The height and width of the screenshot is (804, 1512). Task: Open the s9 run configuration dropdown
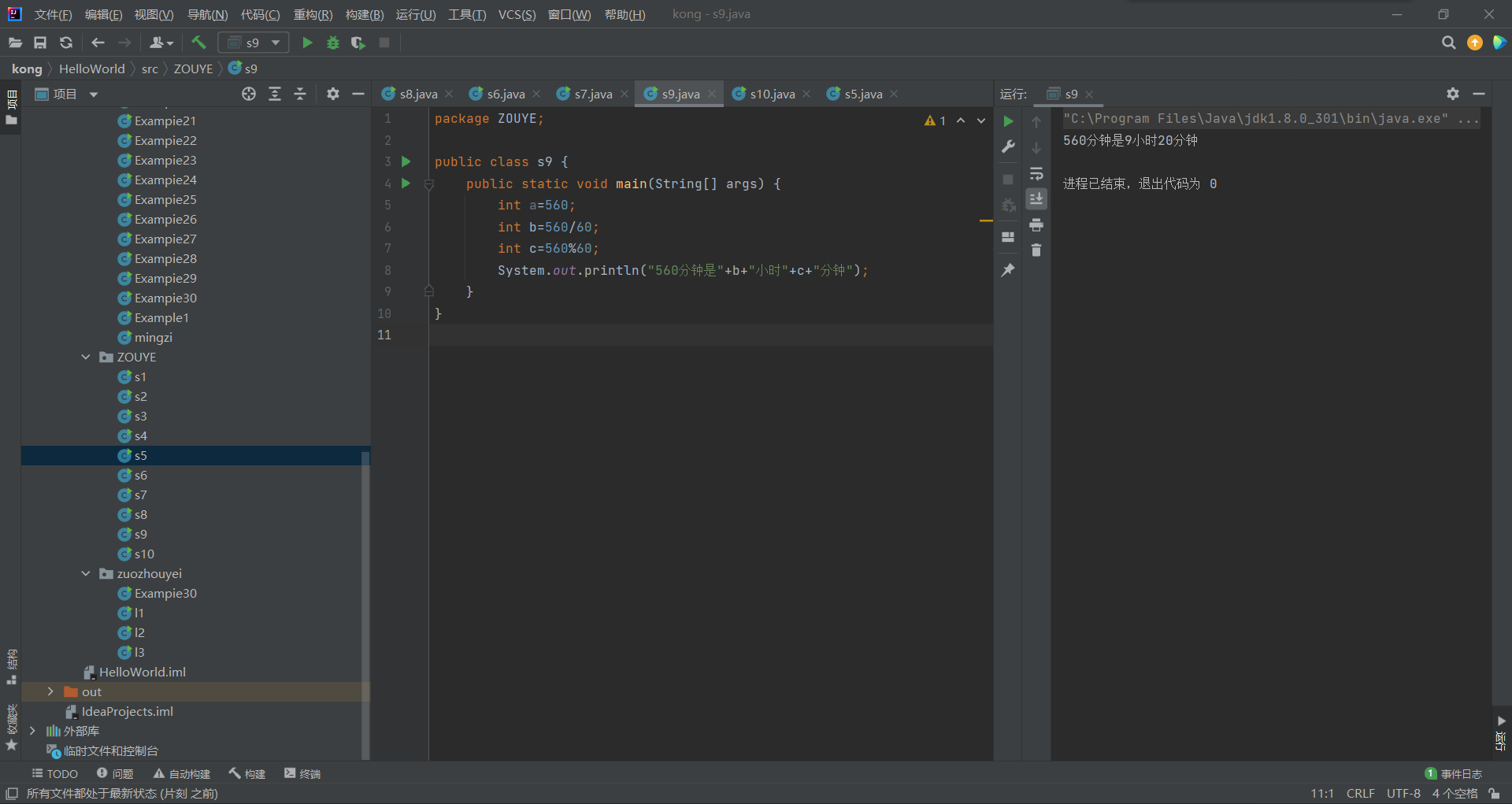254,43
